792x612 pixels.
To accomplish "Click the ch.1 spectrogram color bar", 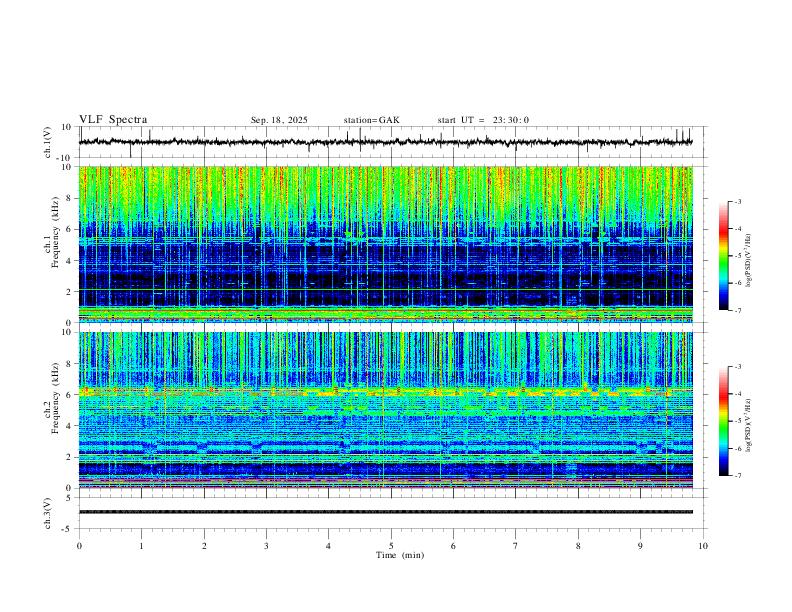I will [723, 256].
